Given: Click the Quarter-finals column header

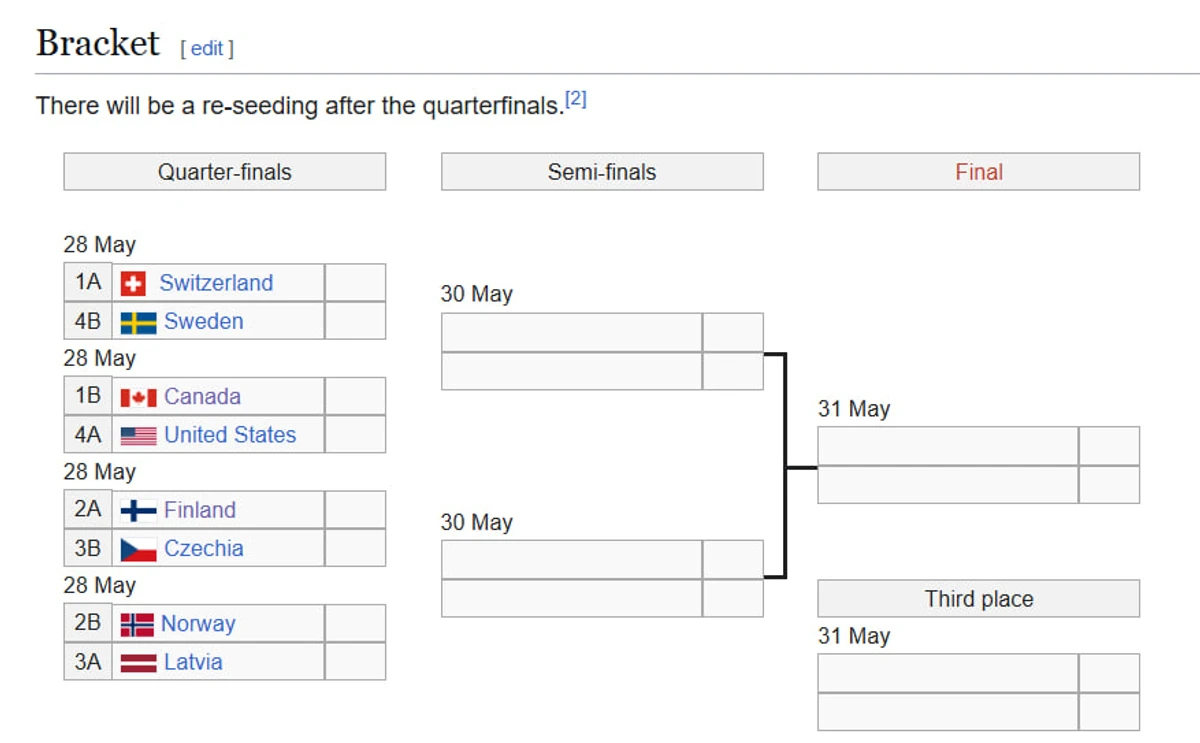Looking at the screenshot, I should pyautogui.click(x=224, y=172).
